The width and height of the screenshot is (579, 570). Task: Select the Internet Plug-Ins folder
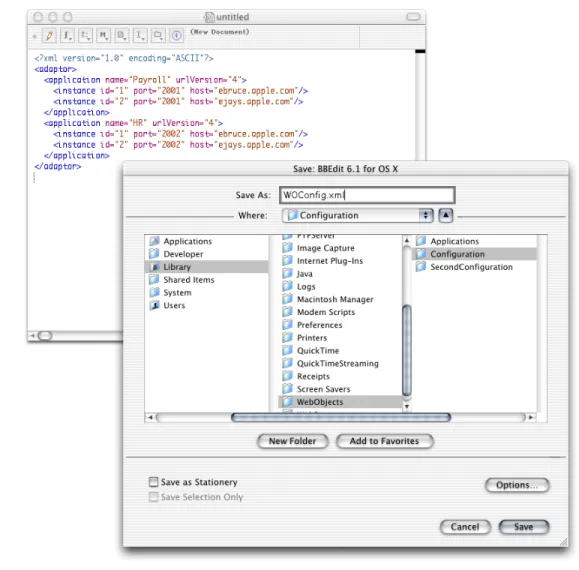[340, 261]
